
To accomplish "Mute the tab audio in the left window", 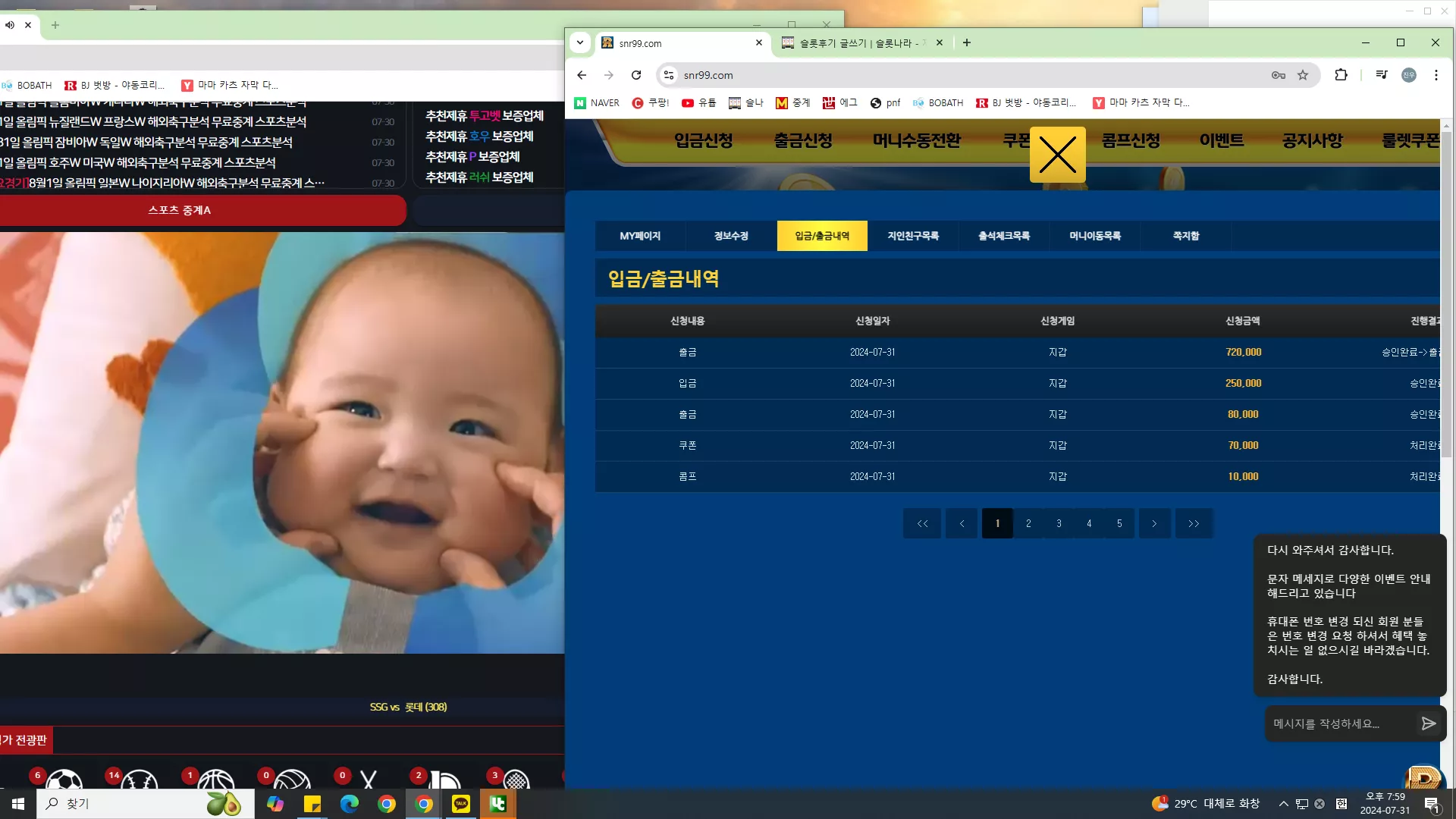I will (9, 25).
